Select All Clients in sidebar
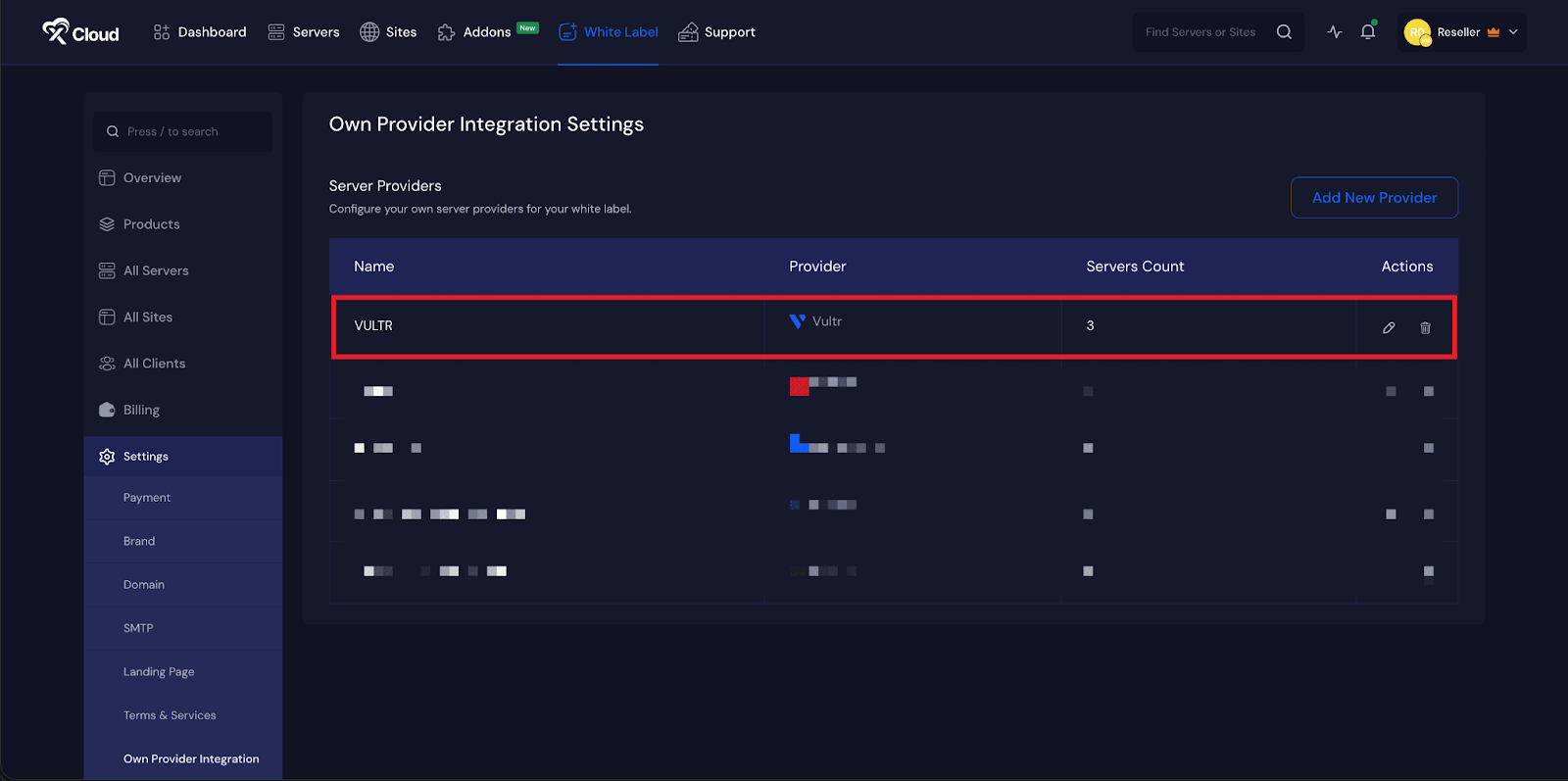1568x781 pixels. click(x=154, y=364)
